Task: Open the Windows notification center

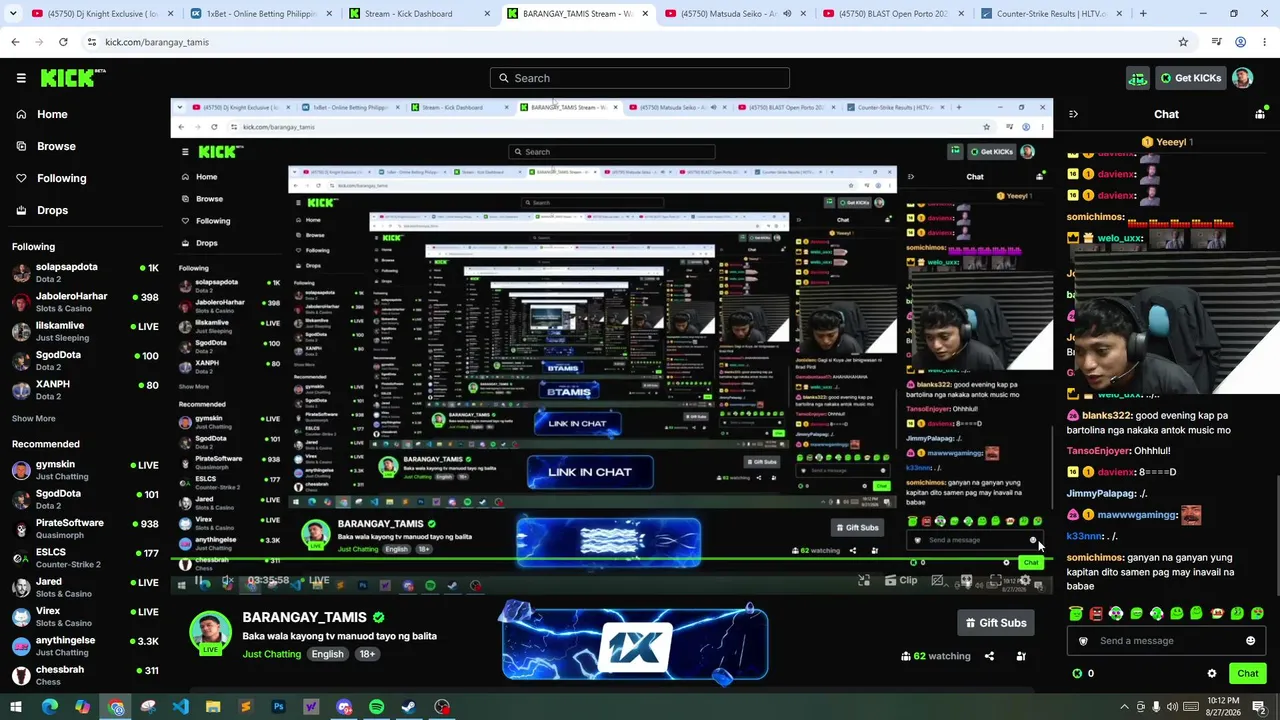Action: [1258, 707]
